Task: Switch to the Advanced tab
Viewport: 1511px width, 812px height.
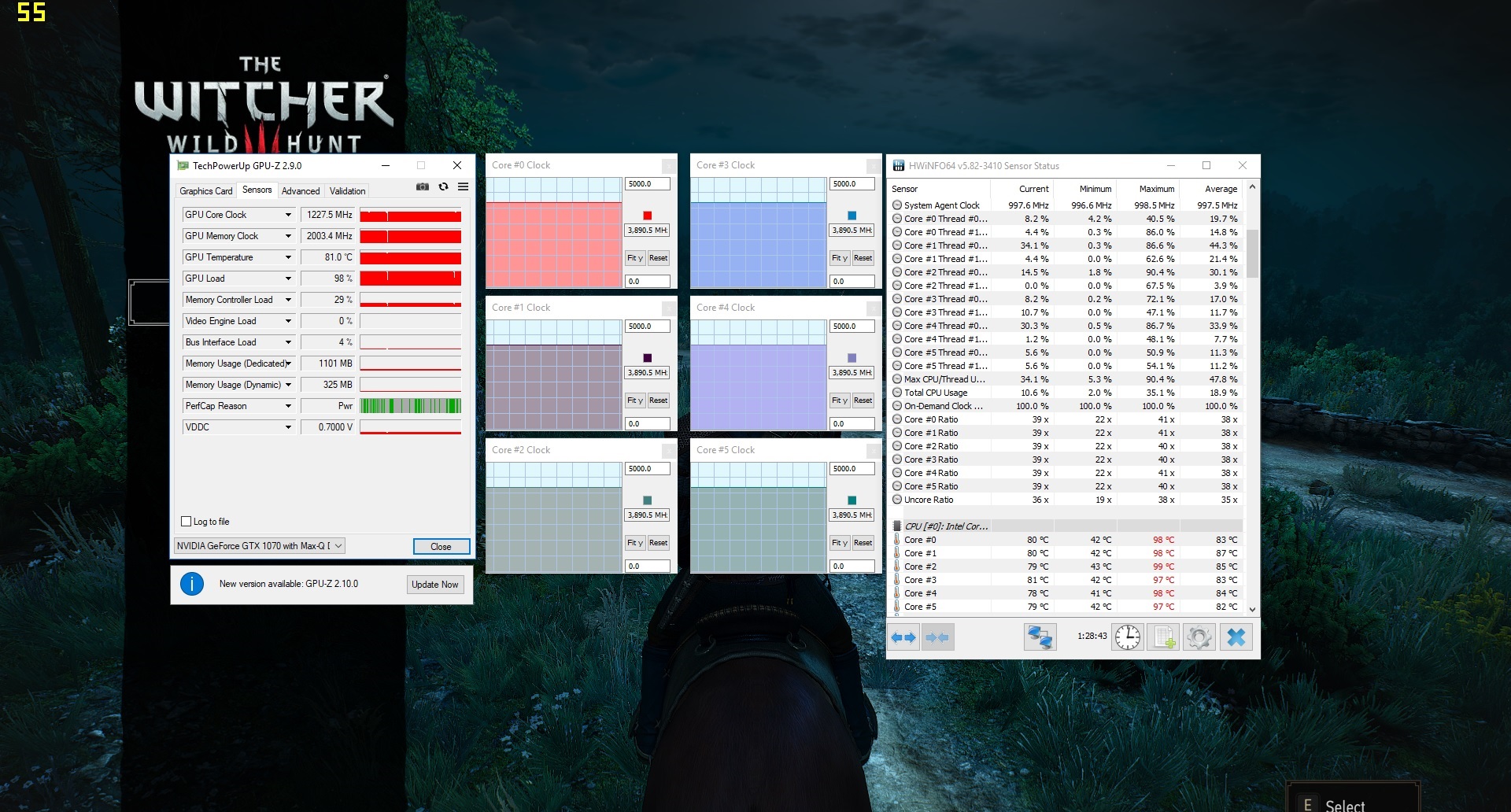Action: 301,191
